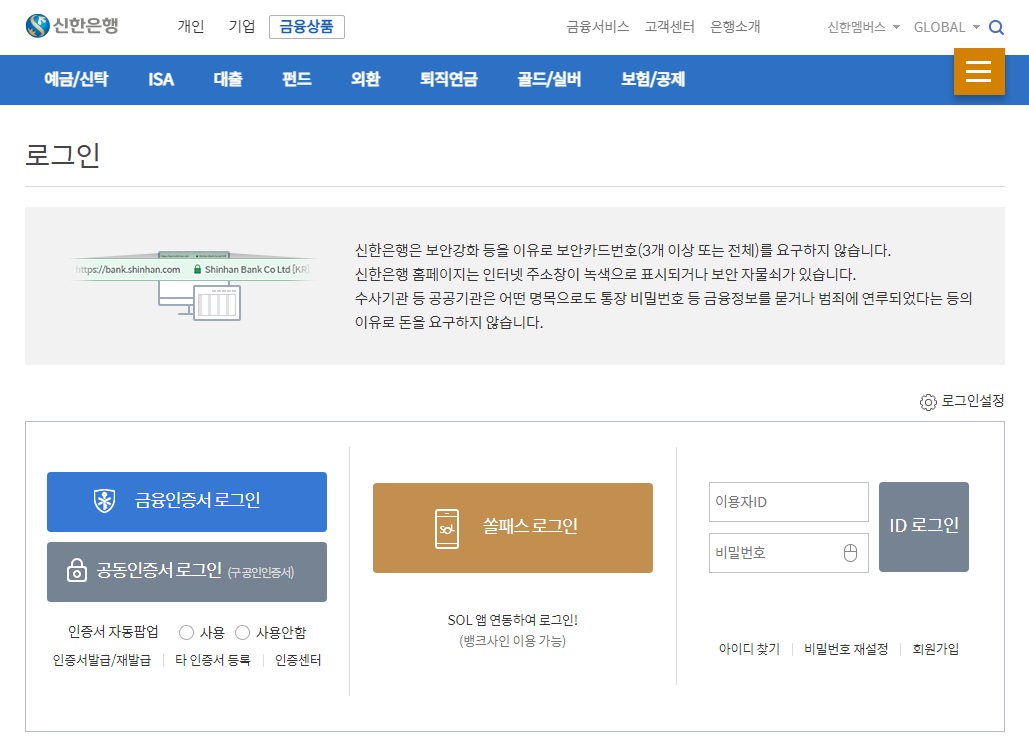Screen dimensions: 1029x751
Task: Open the 고객센터 menu
Action: (x=669, y=27)
